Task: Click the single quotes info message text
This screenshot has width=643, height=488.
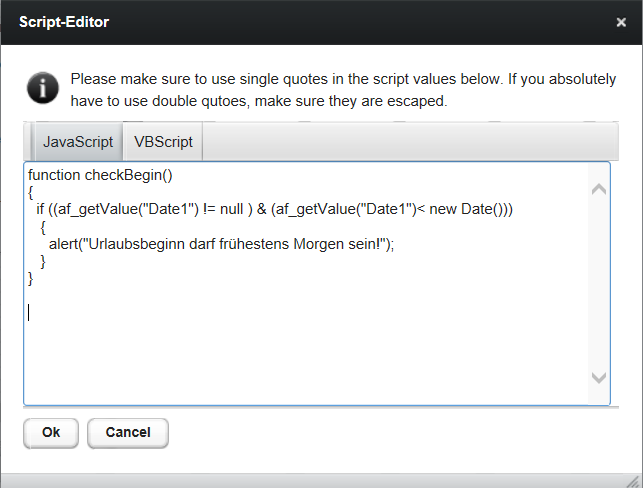Action: click(343, 90)
